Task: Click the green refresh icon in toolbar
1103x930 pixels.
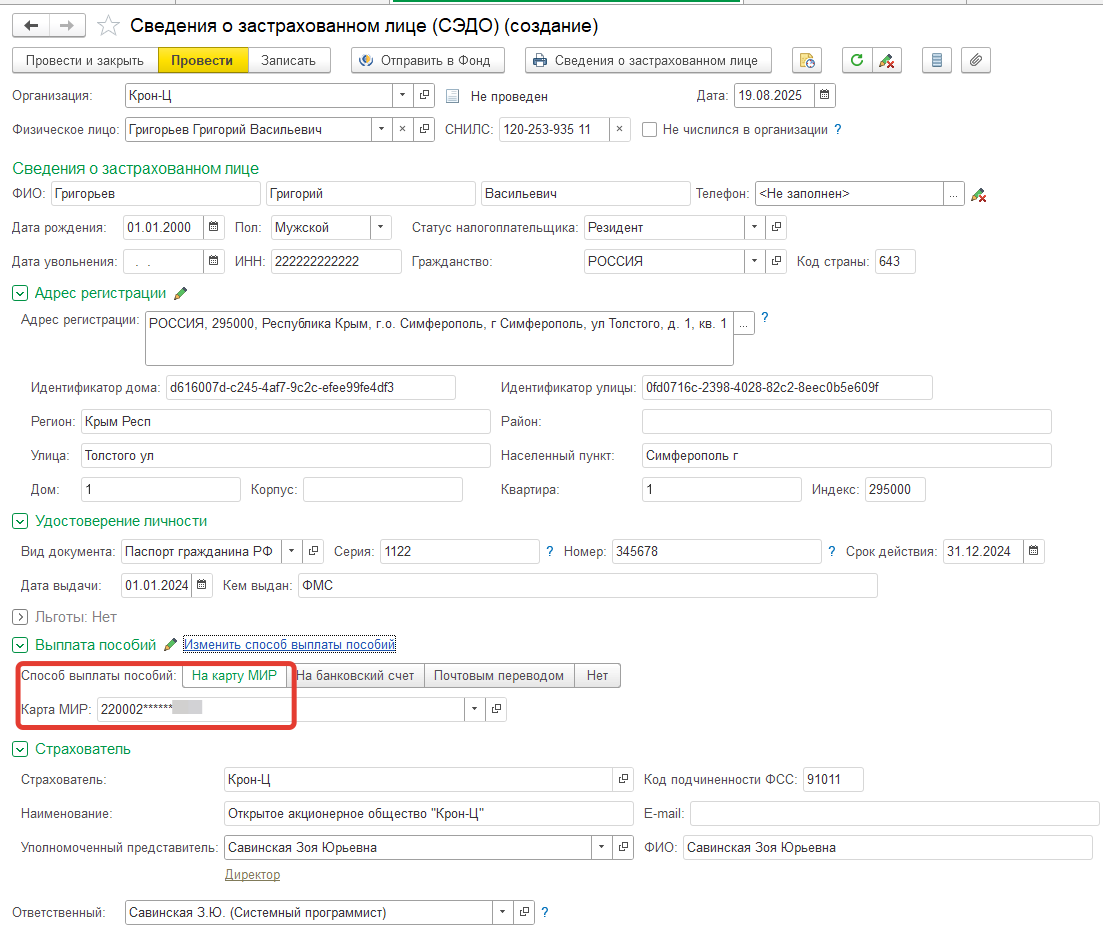Action: pos(856,60)
